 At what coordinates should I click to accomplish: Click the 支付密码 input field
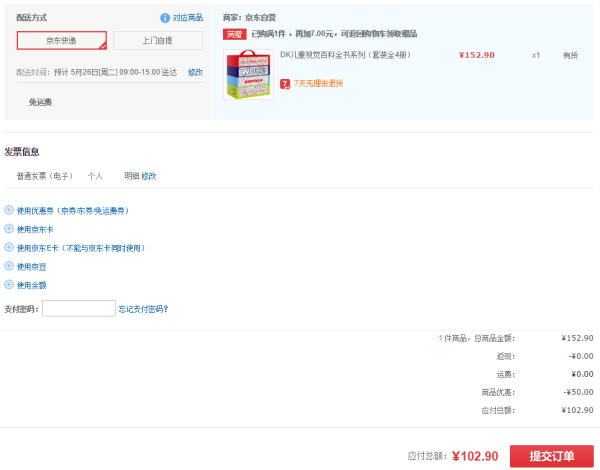[x=79, y=308]
